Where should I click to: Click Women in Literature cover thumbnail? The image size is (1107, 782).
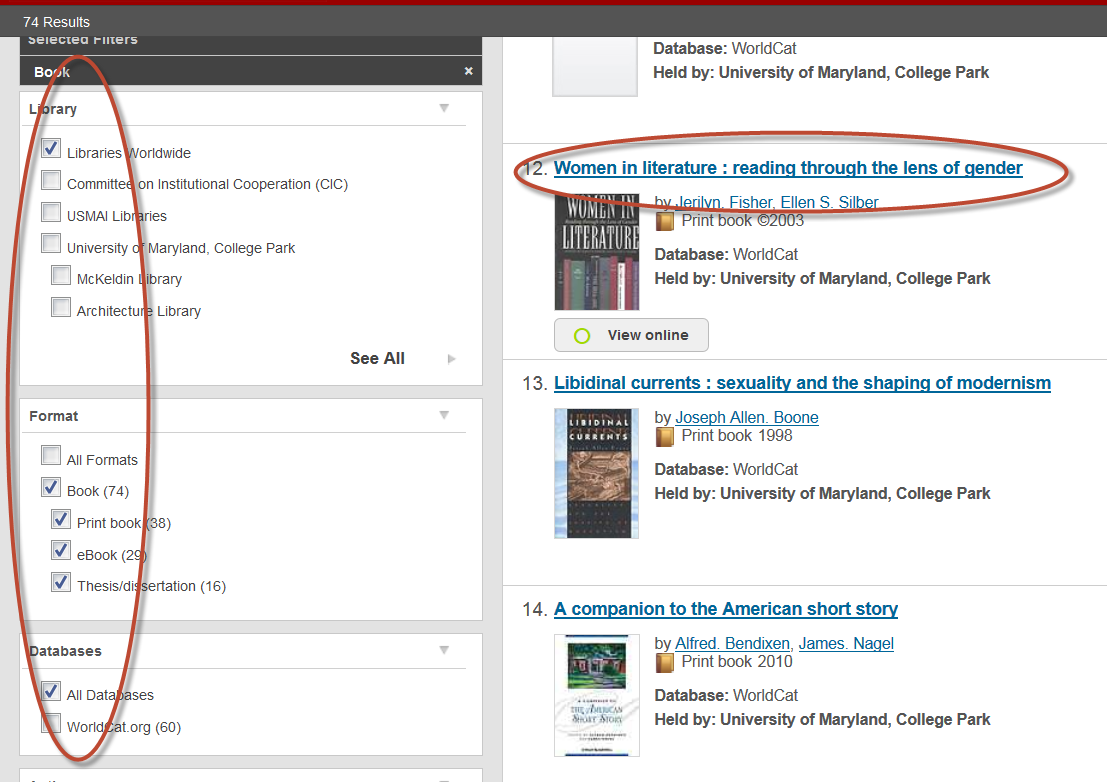pyautogui.click(x=597, y=252)
